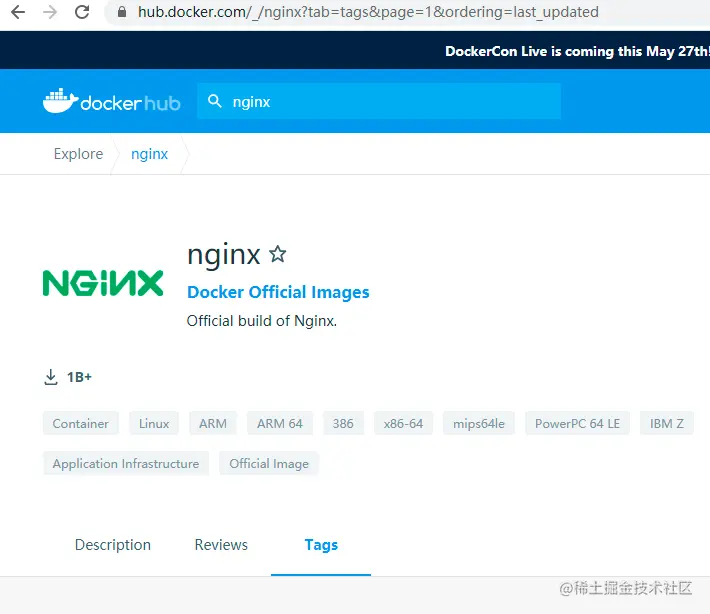This screenshot has height=614, width=710.
Task: Click the Linux tag chip
Action: pos(154,423)
